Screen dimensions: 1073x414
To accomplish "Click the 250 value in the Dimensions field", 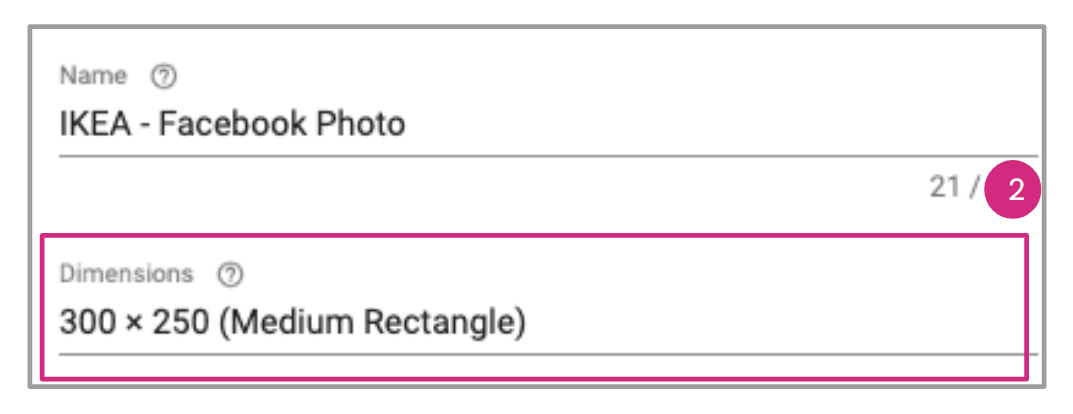I will tap(184, 323).
